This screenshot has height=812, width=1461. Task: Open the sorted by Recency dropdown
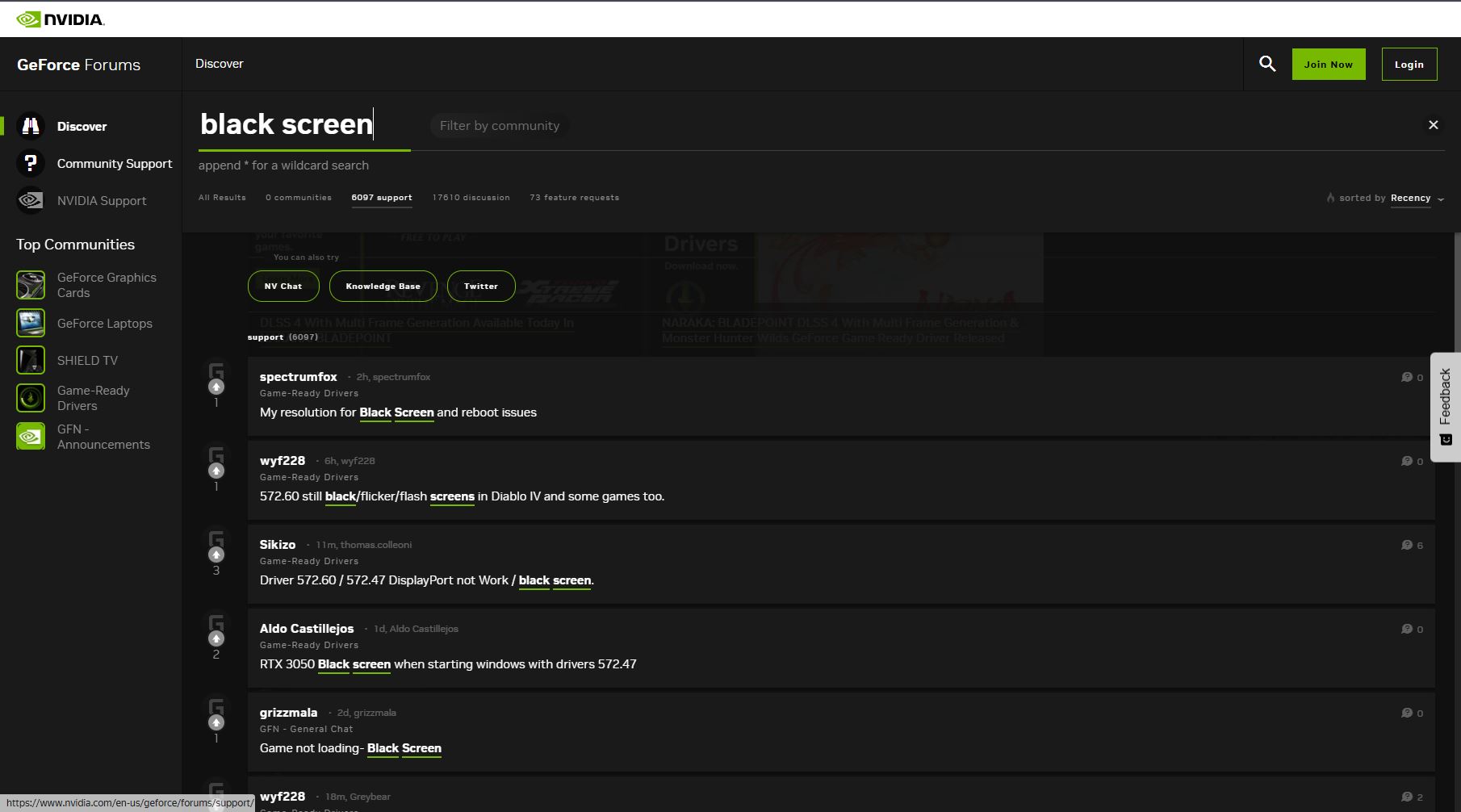1417,198
